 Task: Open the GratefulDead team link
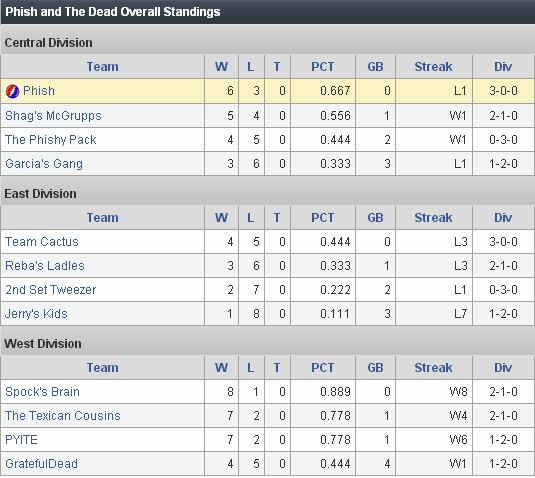tap(41, 464)
